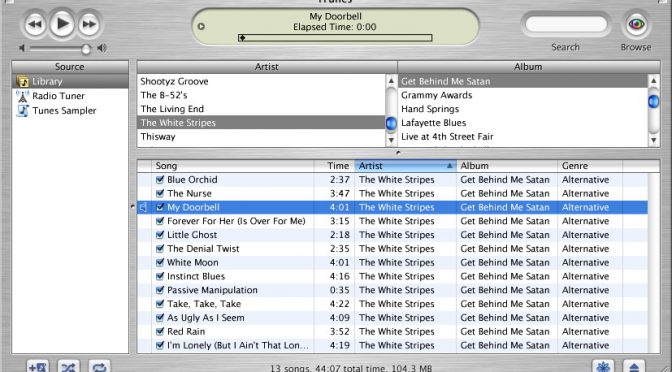Screen dimensions: 672x372
Task: Toggle repeat playback
Action: point(99,367)
